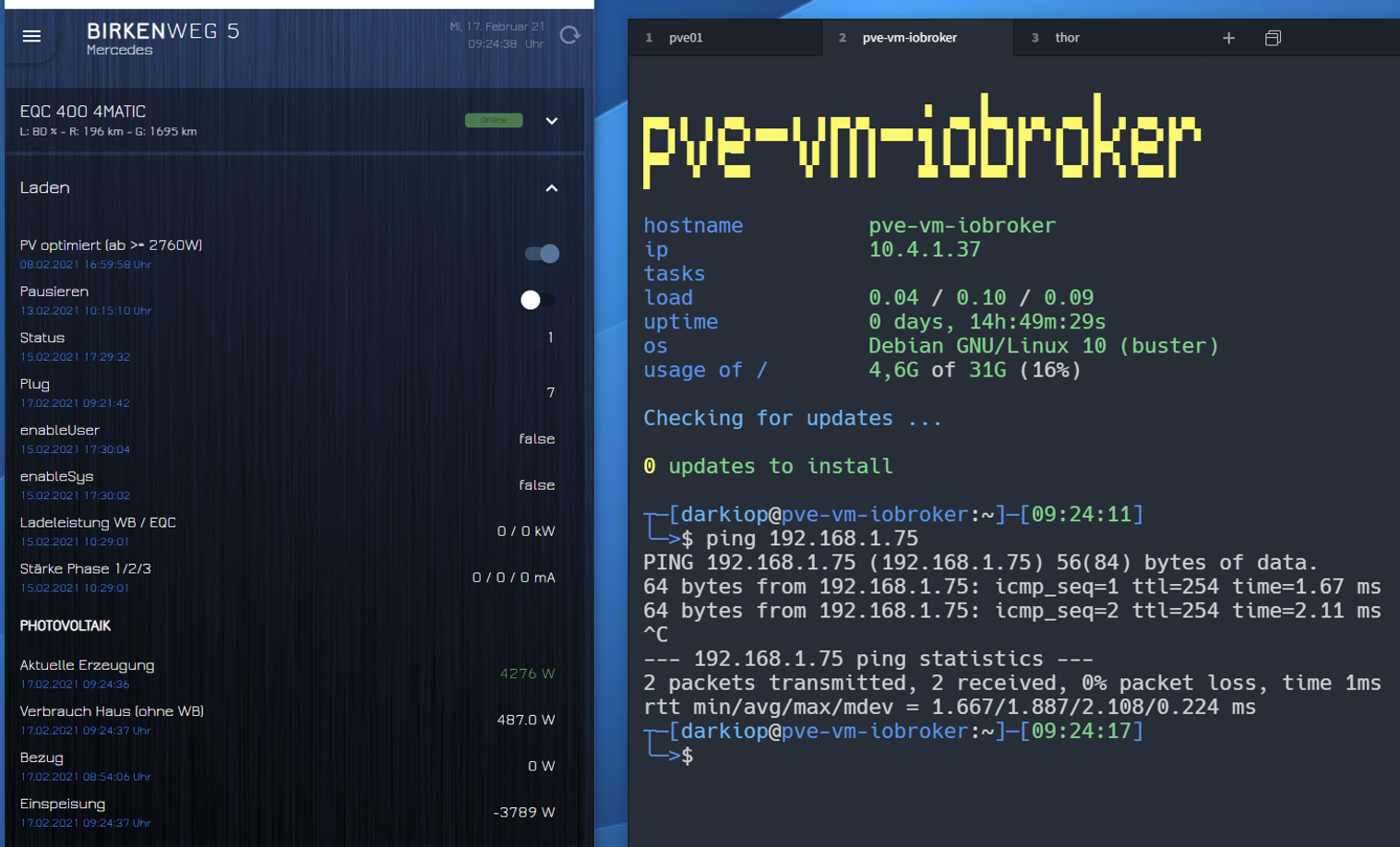Open the hamburger menu in the Birkenweg 5 panel
This screenshot has height=847, width=1400.
pos(31,36)
